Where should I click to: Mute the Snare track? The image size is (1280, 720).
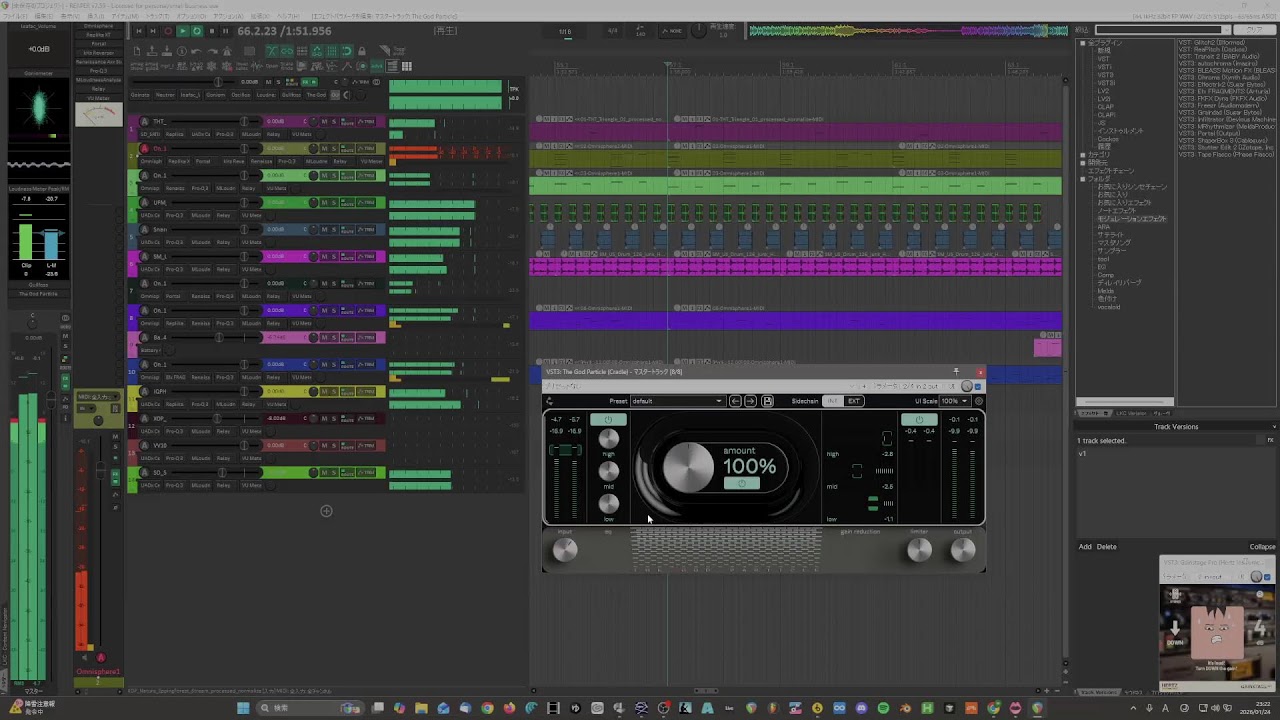click(x=324, y=229)
